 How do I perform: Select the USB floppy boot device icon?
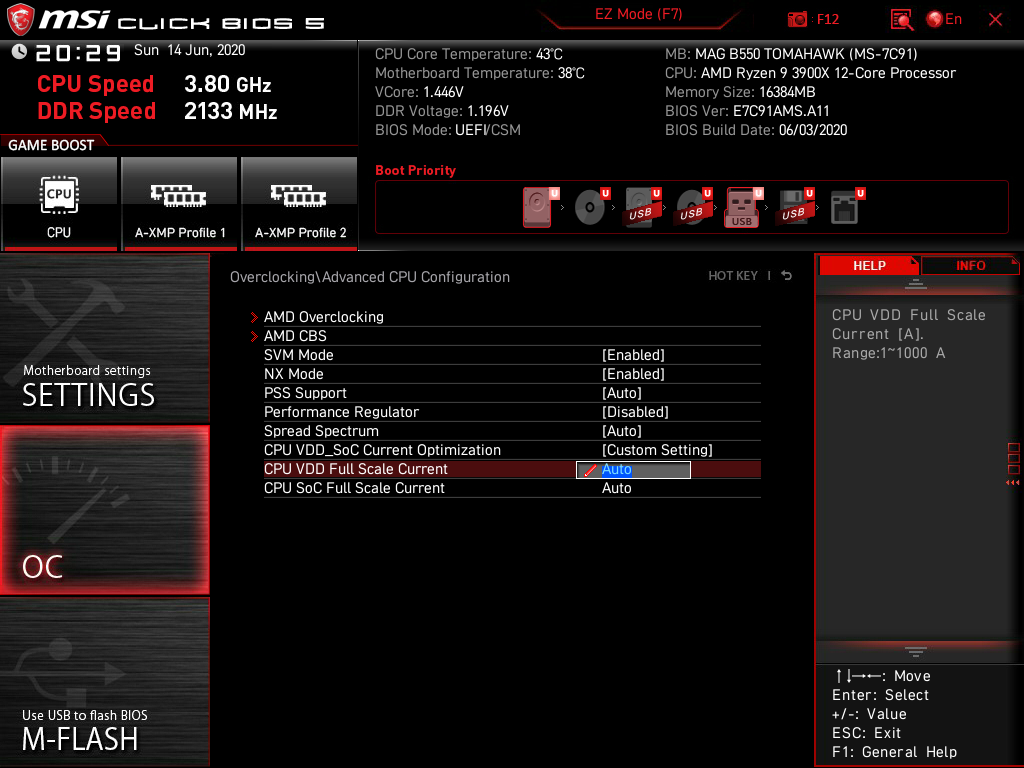(x=794, y=207)
